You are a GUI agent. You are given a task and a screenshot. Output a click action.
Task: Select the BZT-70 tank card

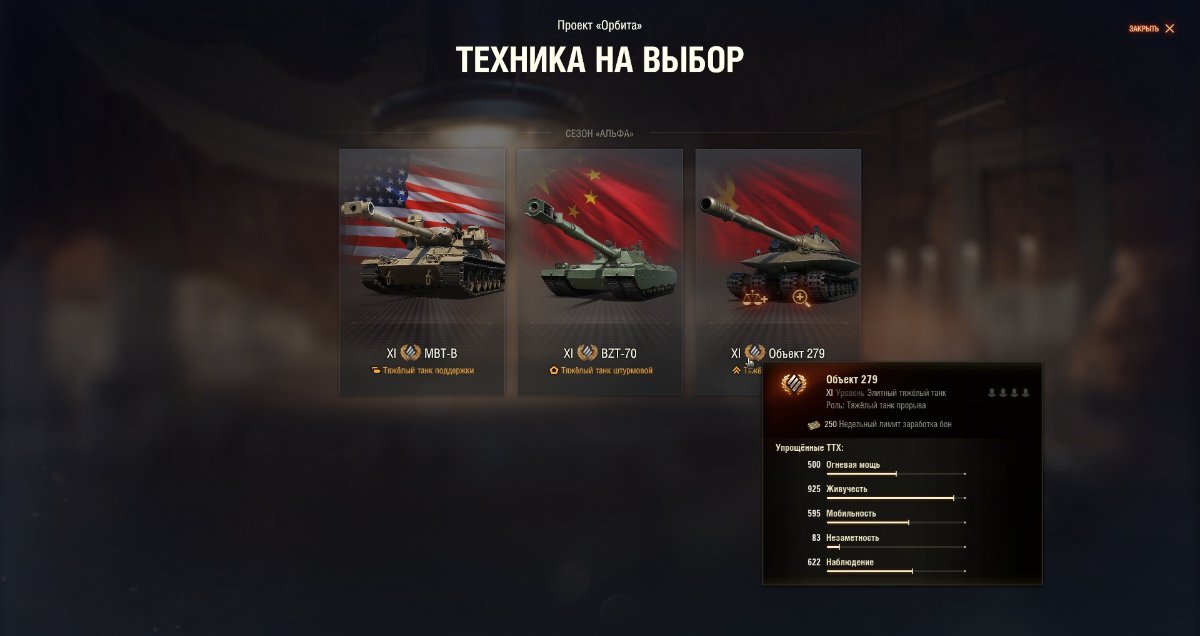pyautogui.click(x=600, y=272)
